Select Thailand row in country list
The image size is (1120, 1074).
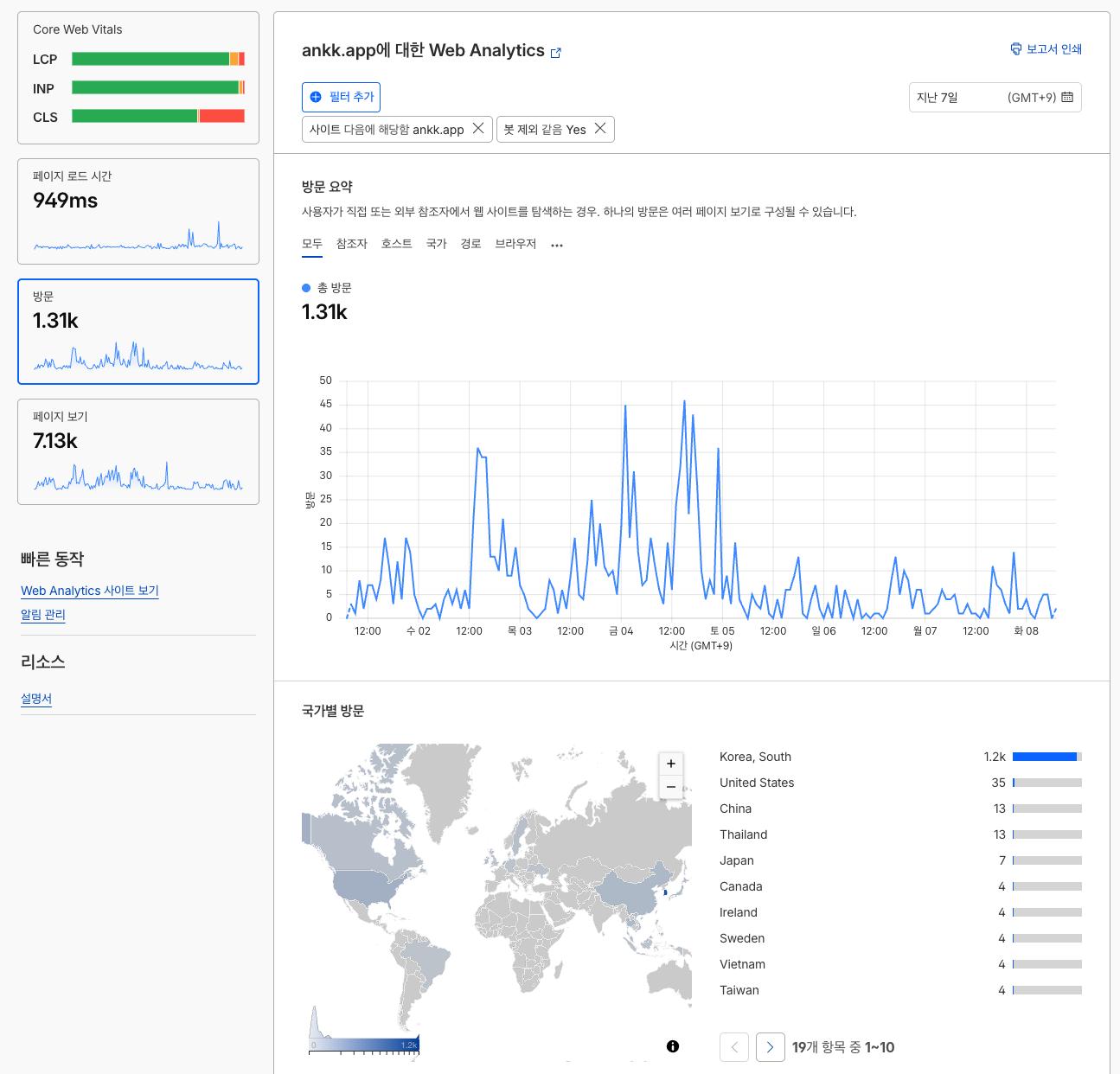tap(900, 834)
